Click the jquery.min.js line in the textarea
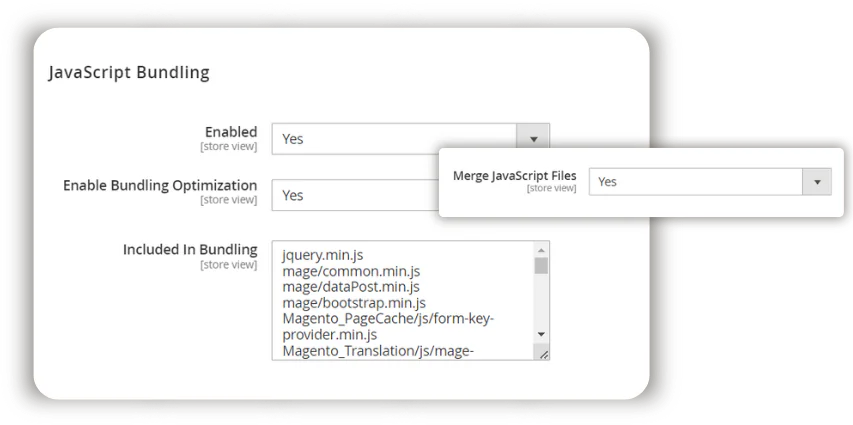This screenshot has height=425, width=853. coord(322,255)
